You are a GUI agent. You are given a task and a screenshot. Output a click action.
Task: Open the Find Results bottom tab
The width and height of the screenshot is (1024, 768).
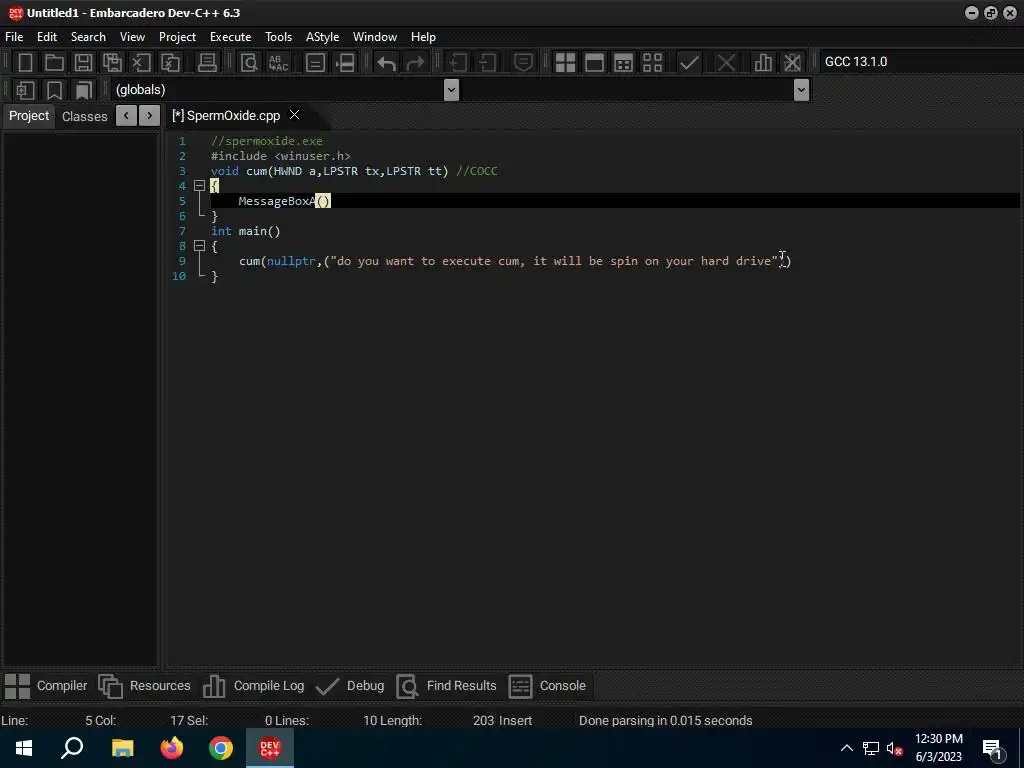click(447, 686)
